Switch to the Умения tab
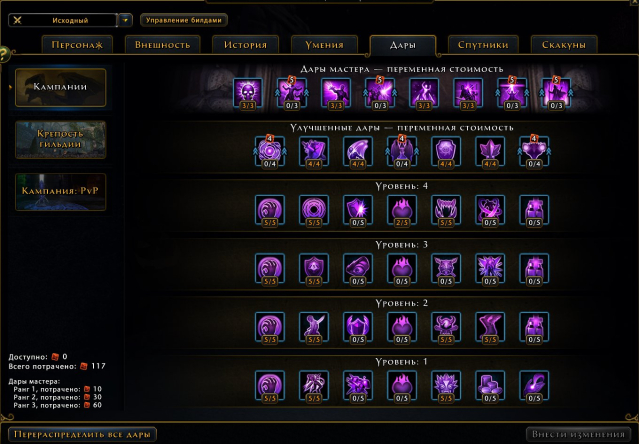This screenshot has height=444, width=639. tap(324, 45)
